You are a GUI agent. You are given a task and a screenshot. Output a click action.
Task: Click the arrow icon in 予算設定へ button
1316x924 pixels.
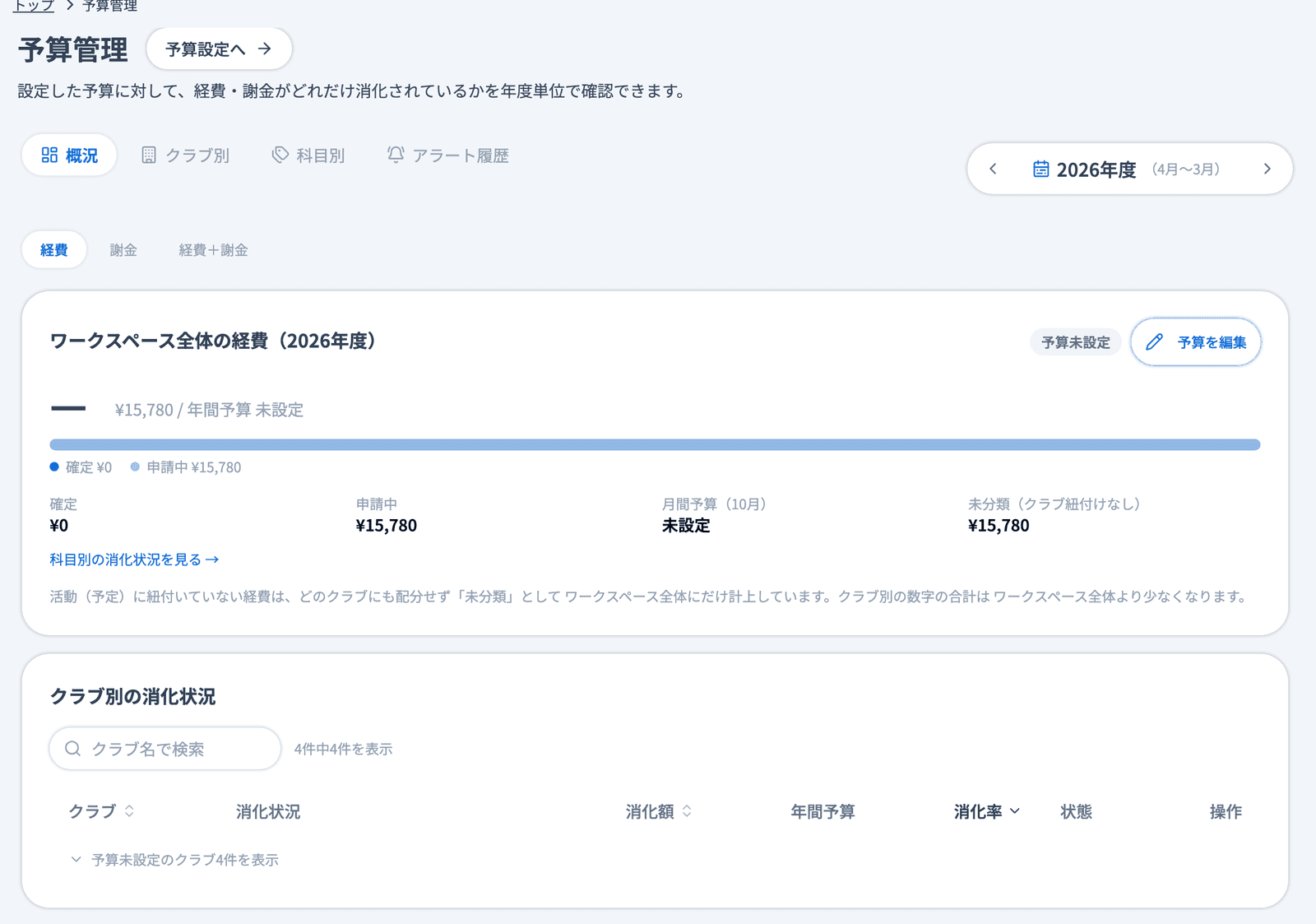click(x=264, y=49)
